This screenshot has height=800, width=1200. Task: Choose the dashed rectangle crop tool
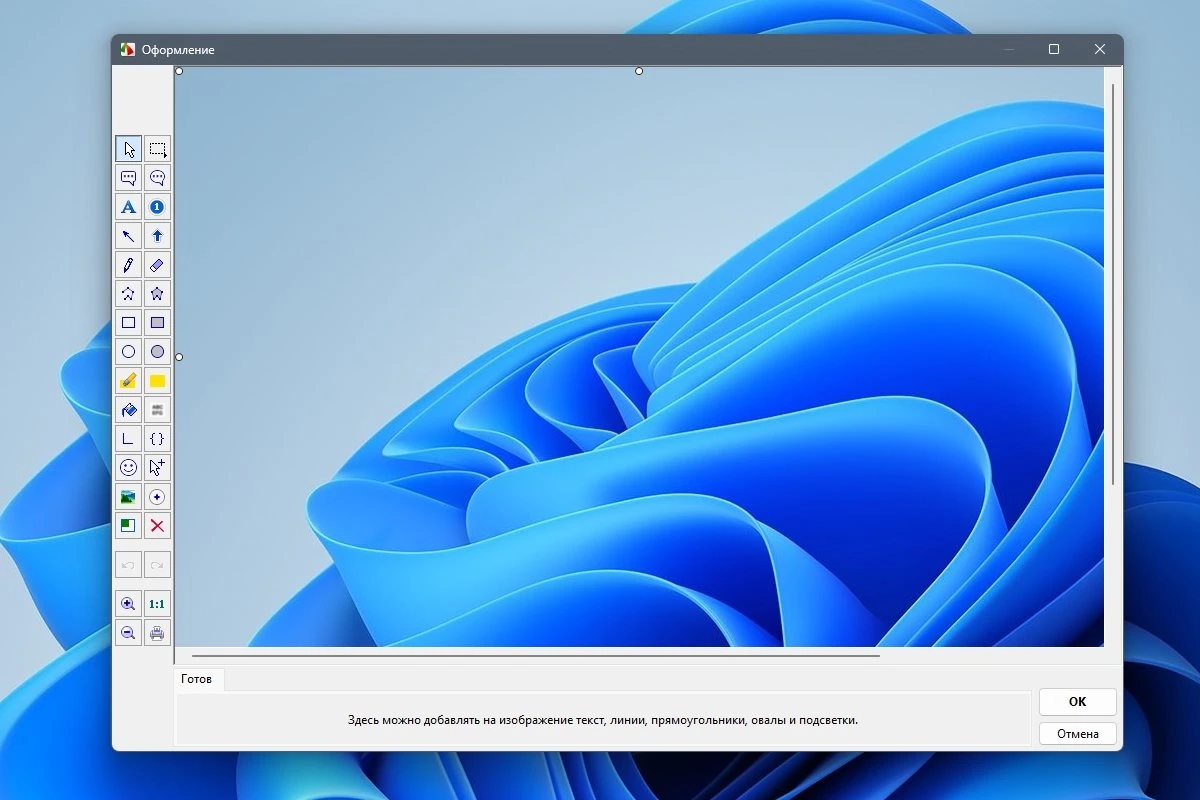[157, 149]
